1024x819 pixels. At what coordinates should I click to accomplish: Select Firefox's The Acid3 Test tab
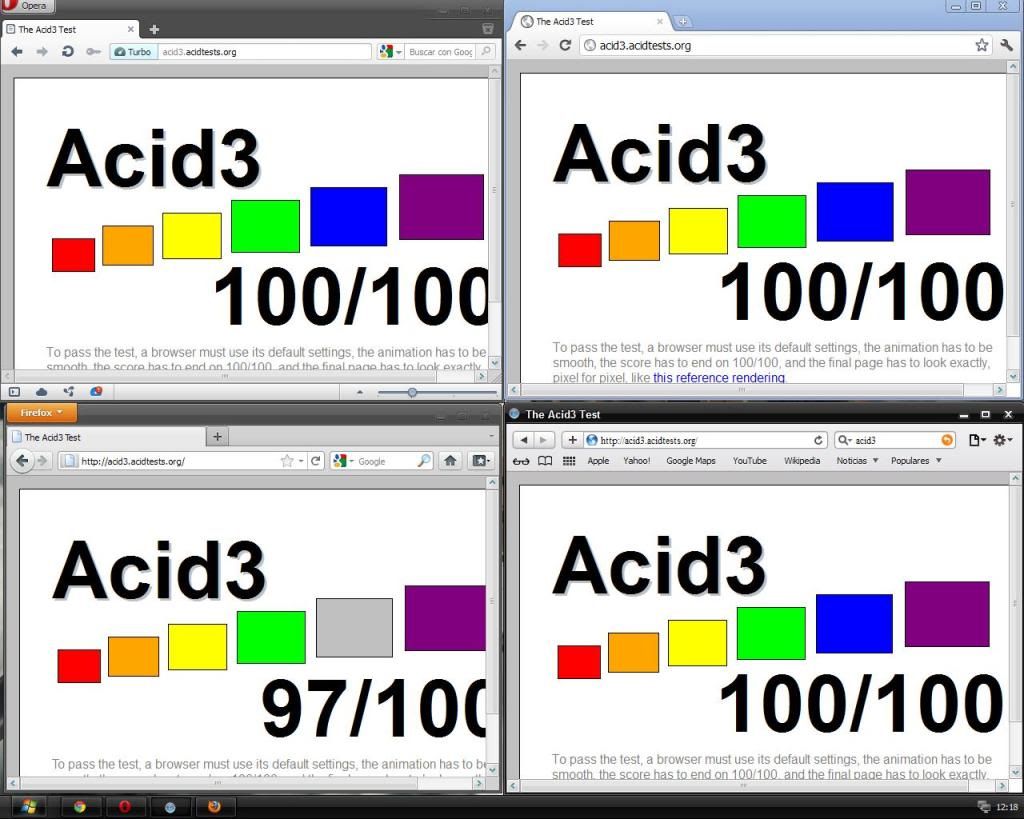click(x=106, y=437)
